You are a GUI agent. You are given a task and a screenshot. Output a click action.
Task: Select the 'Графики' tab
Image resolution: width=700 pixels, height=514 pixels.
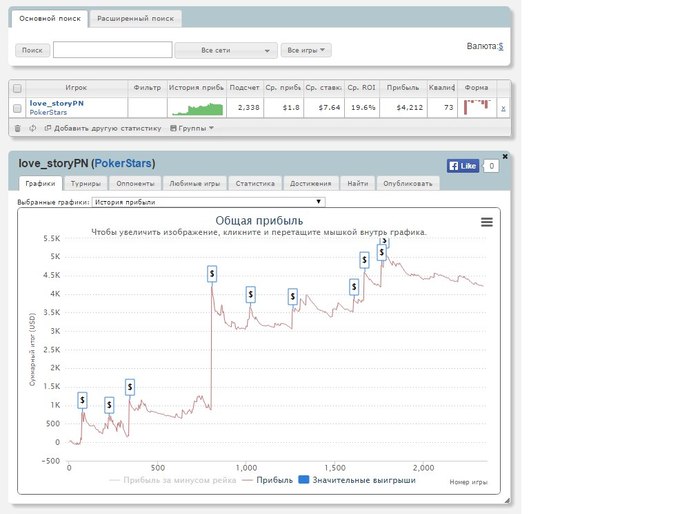click(40, 184)
